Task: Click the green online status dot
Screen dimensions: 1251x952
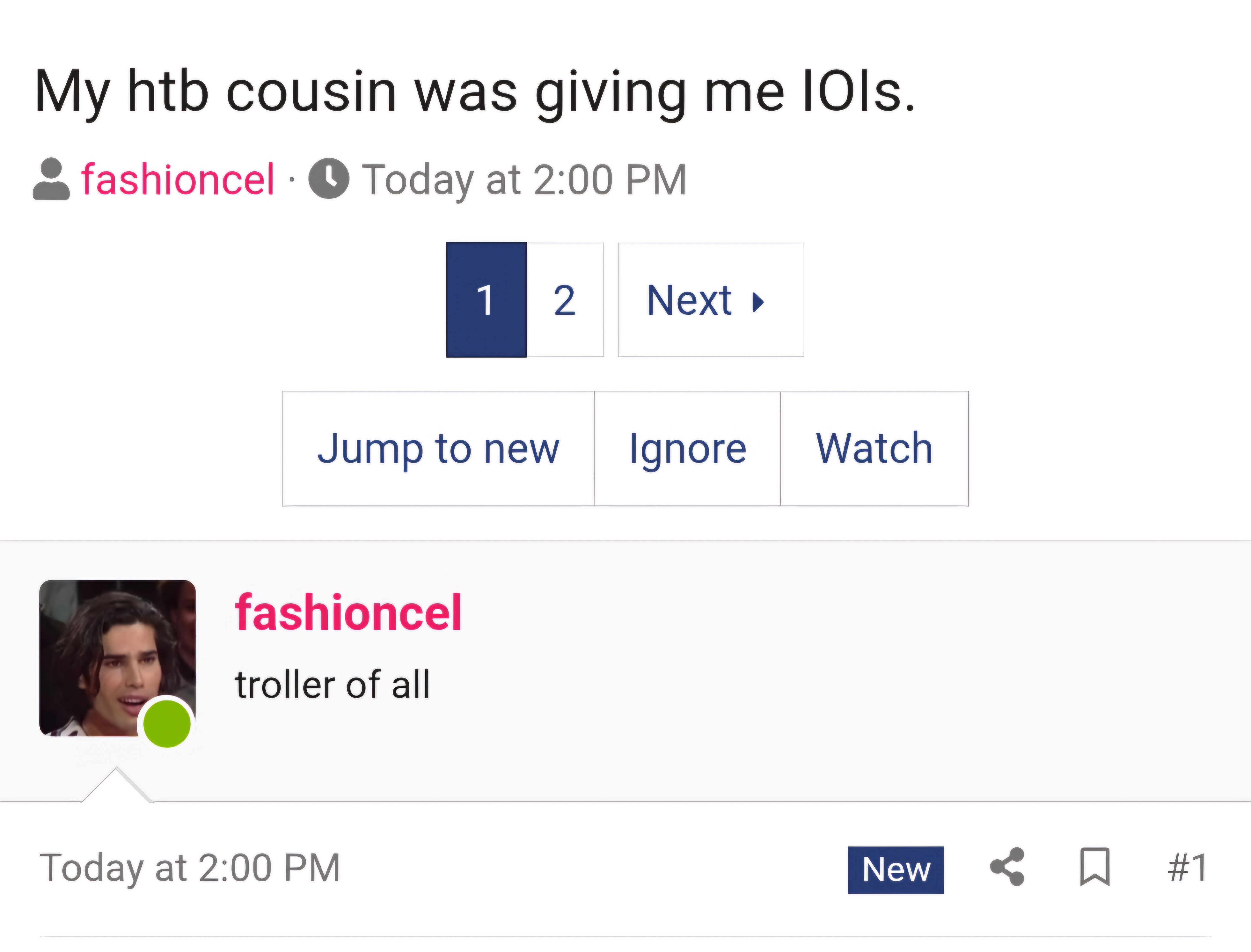Action: 167,724
